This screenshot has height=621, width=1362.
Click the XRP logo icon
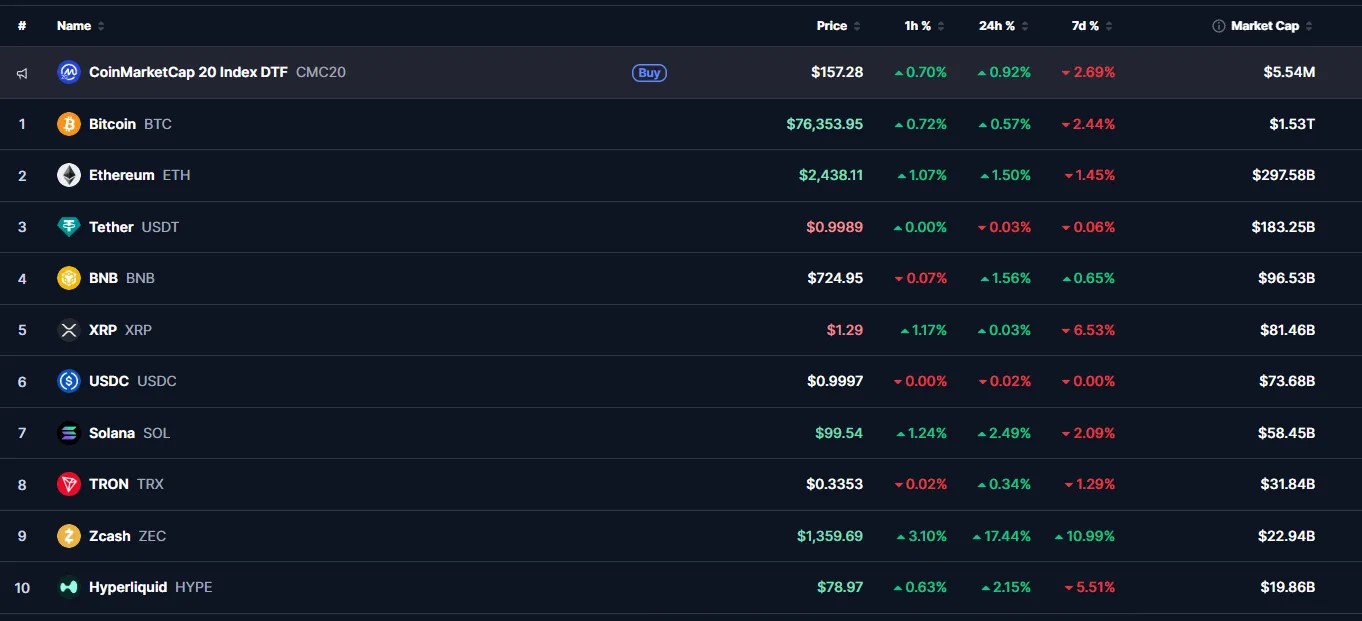click(69, 330)
